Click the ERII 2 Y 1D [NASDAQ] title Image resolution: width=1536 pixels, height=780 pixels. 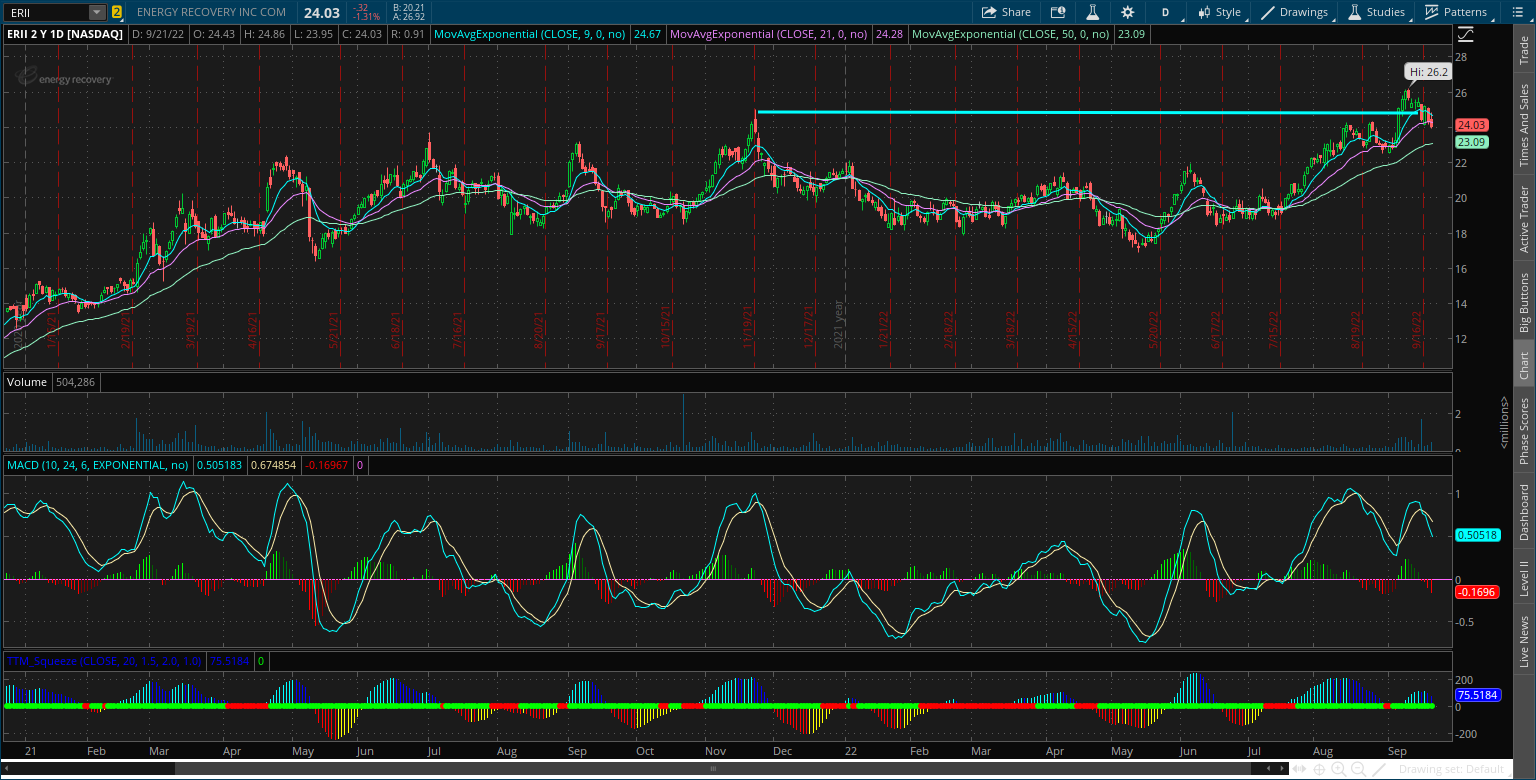65,33
